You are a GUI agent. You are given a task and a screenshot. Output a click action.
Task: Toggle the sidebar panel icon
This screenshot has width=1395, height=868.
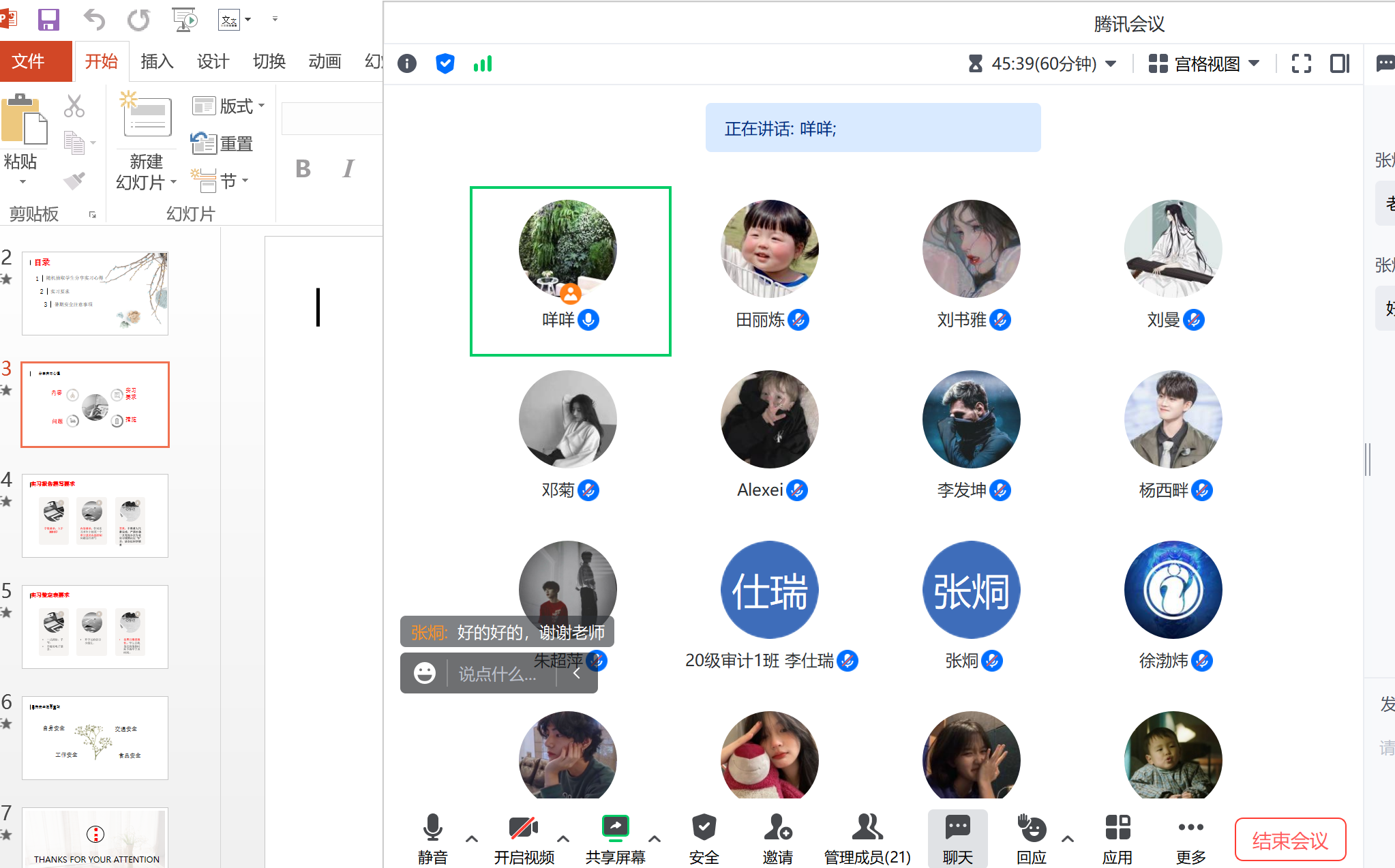pyautogui.click(x=1339, y=64)
